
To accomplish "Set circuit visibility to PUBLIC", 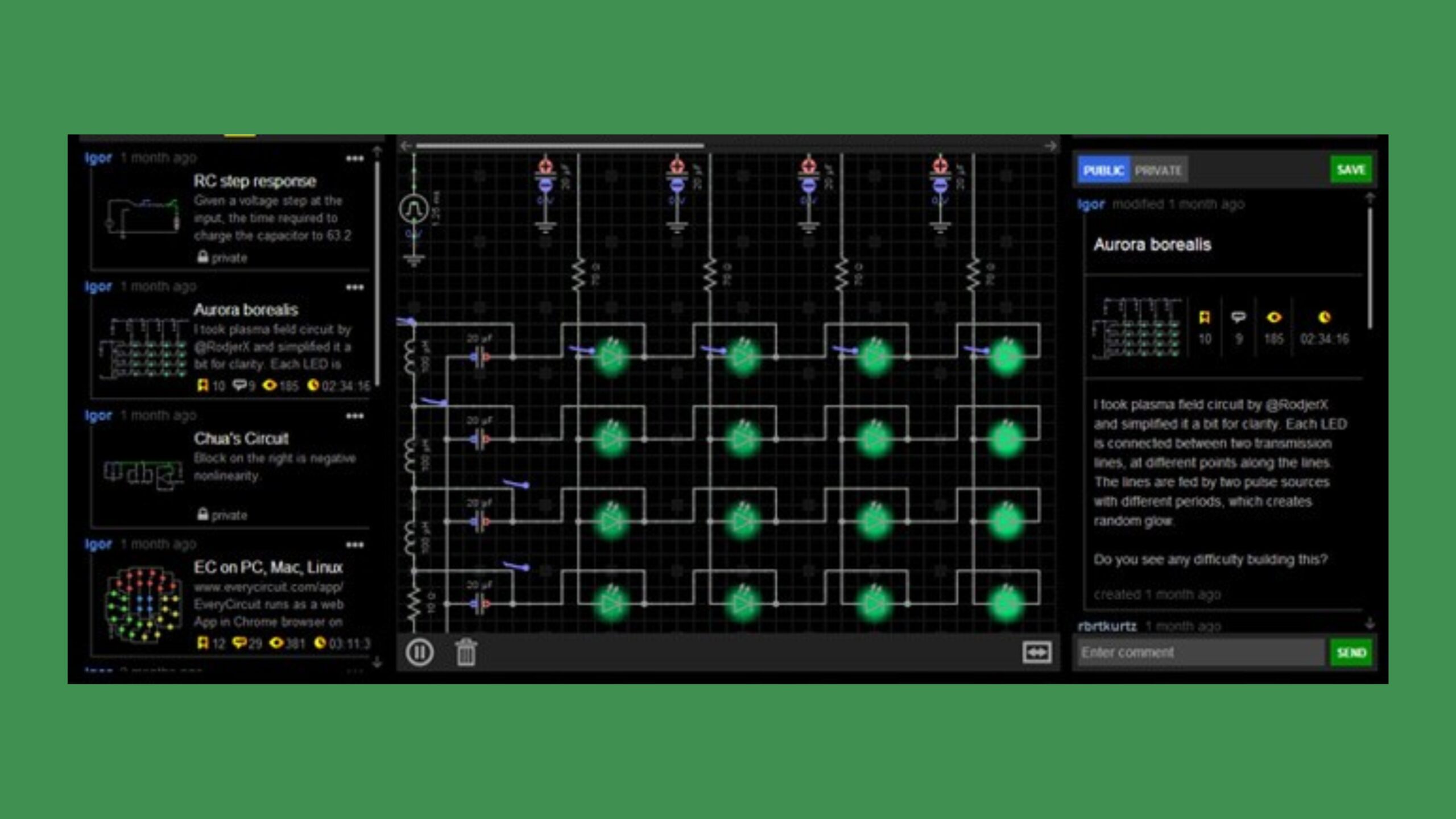I will coord(1103,170).
